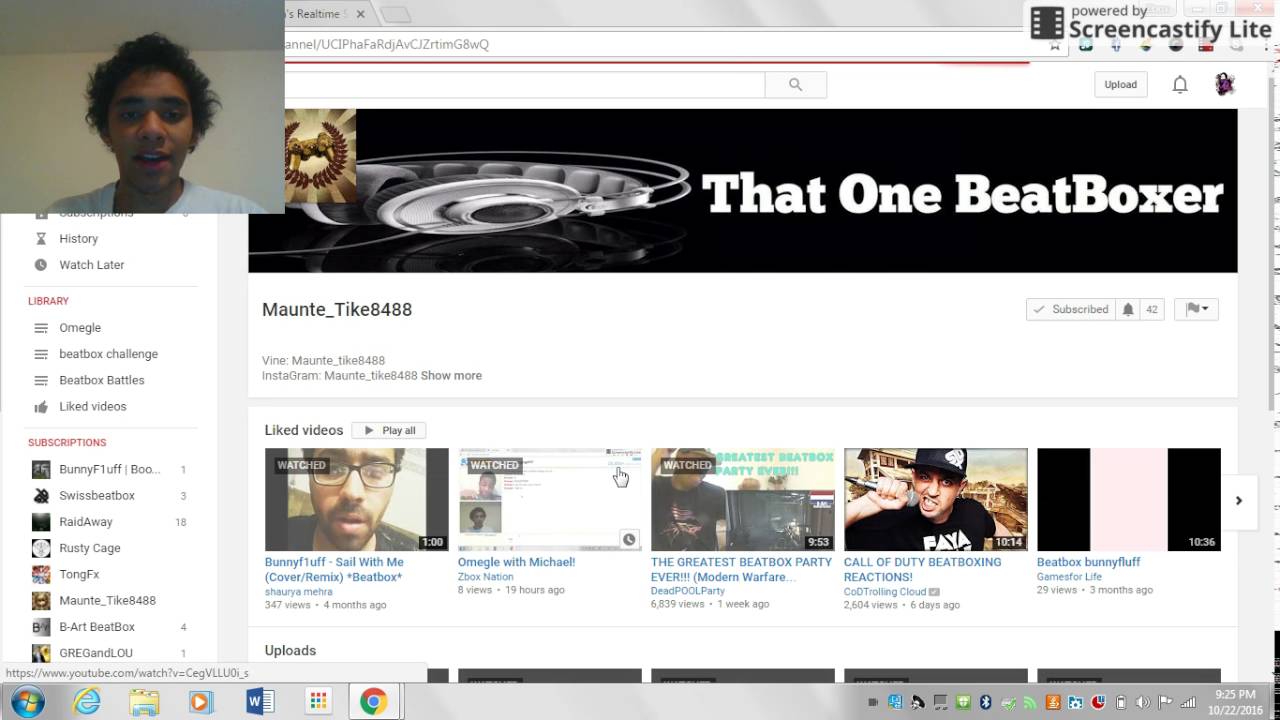Open Bunnyf1uff Sail With Me video thumbnail

[357, 499]
